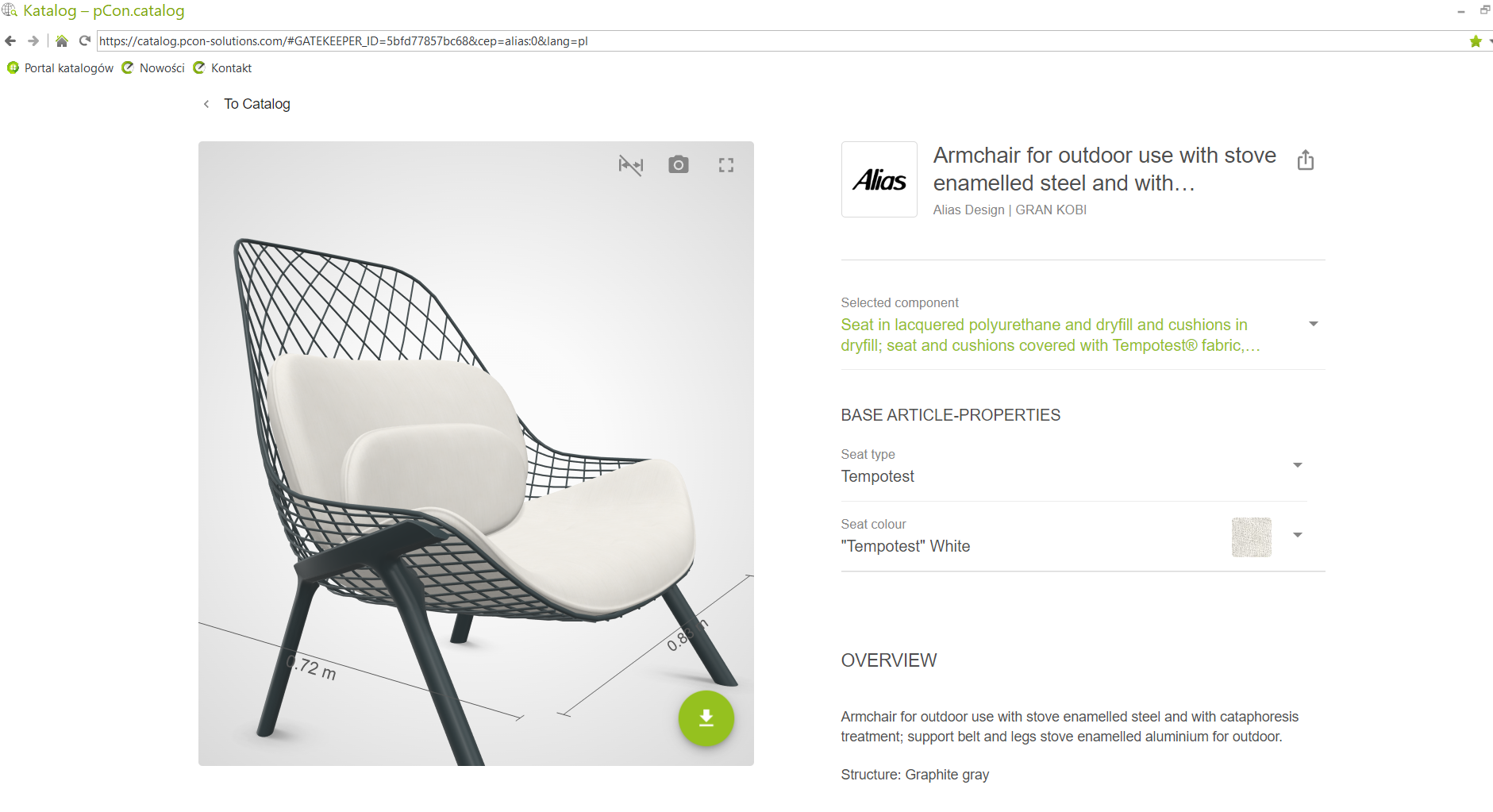Take a snapshot with the camera icon
The width and height of the screenshot is (1493, 812).
click(679, 165)
